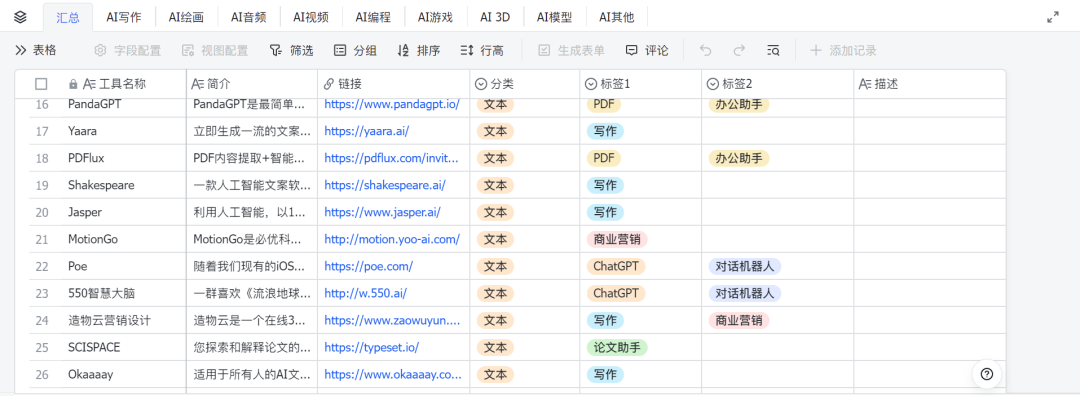
Task: Open the help question mark button
Action: click(x=986, y=374)
